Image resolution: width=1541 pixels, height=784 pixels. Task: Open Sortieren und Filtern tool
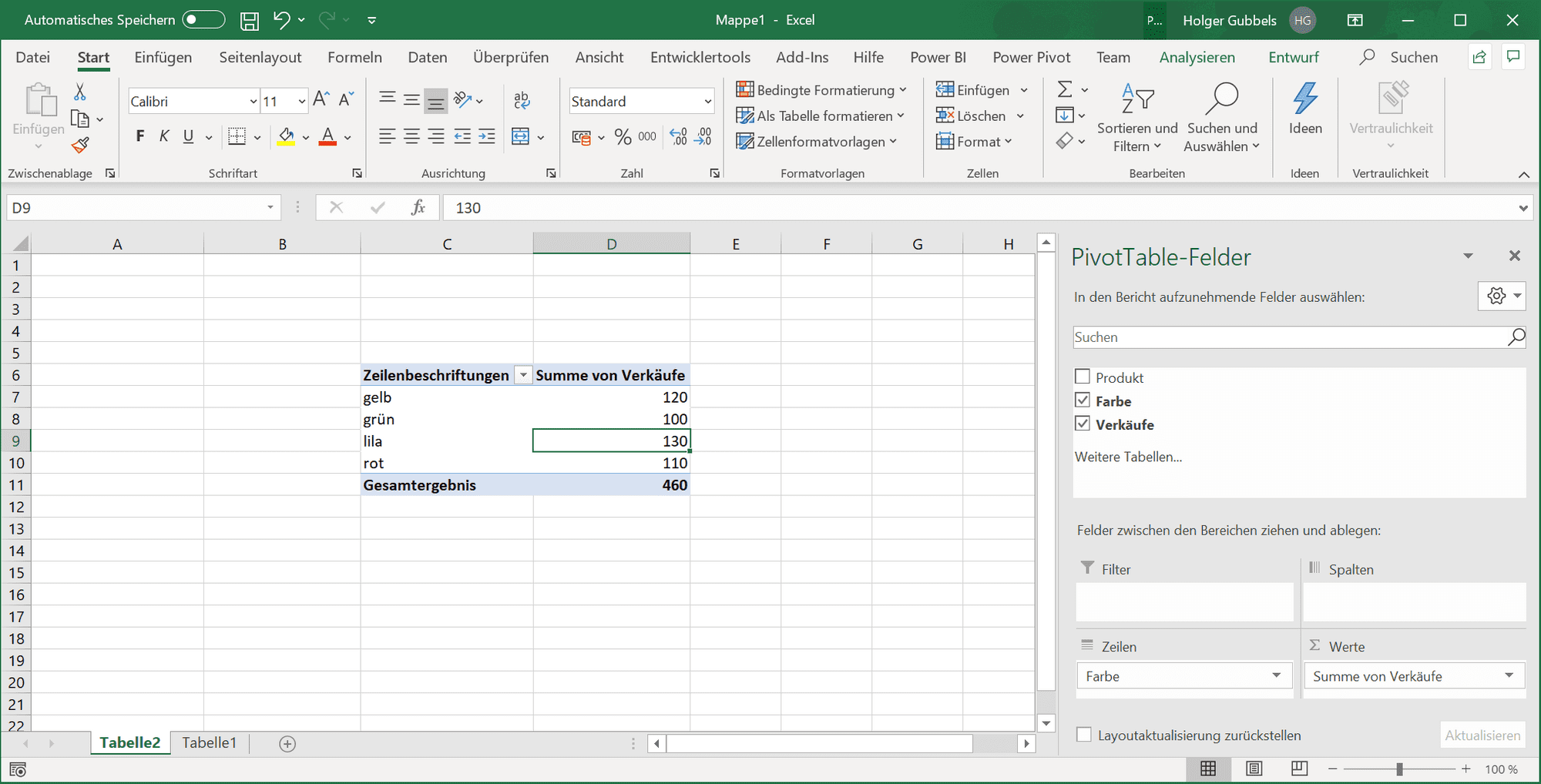1137,118
